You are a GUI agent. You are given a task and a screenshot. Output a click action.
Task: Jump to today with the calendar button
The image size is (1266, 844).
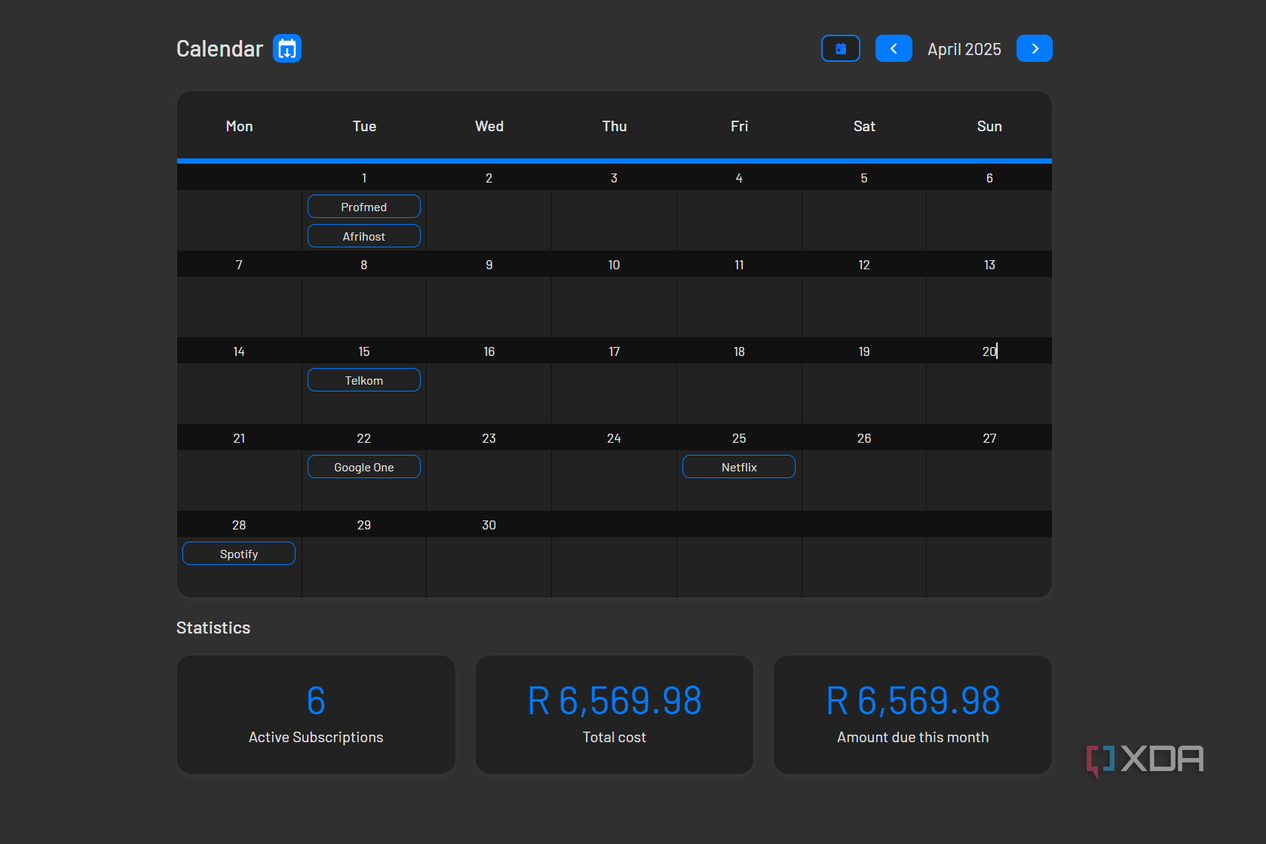coord(841,48)
